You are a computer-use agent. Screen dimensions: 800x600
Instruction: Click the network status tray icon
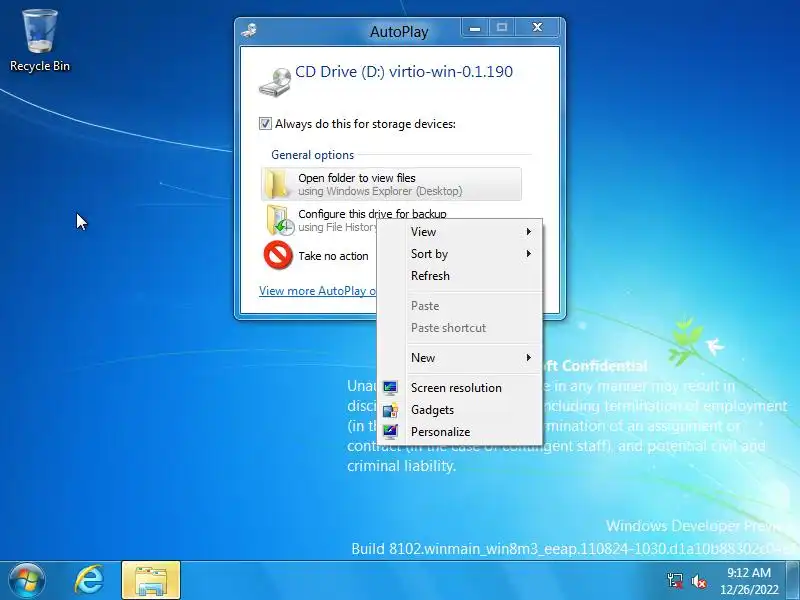(x=675, y=581)
